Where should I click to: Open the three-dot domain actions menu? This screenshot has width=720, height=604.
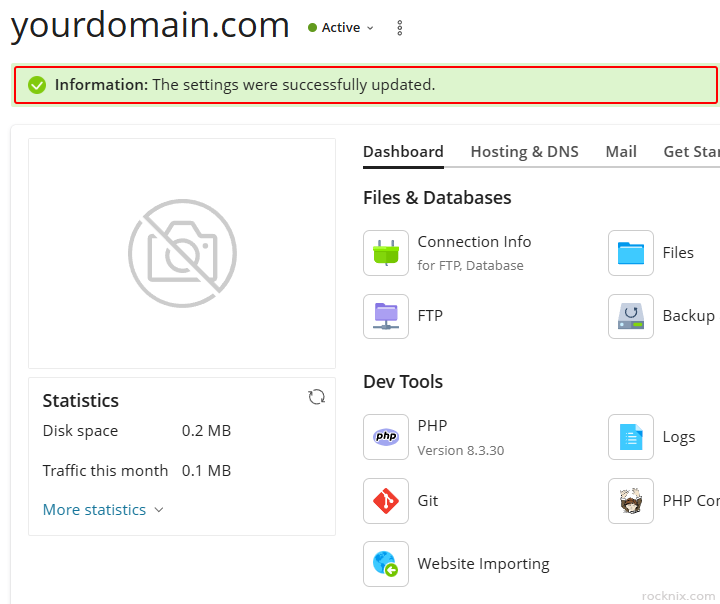tap(400, 28)
